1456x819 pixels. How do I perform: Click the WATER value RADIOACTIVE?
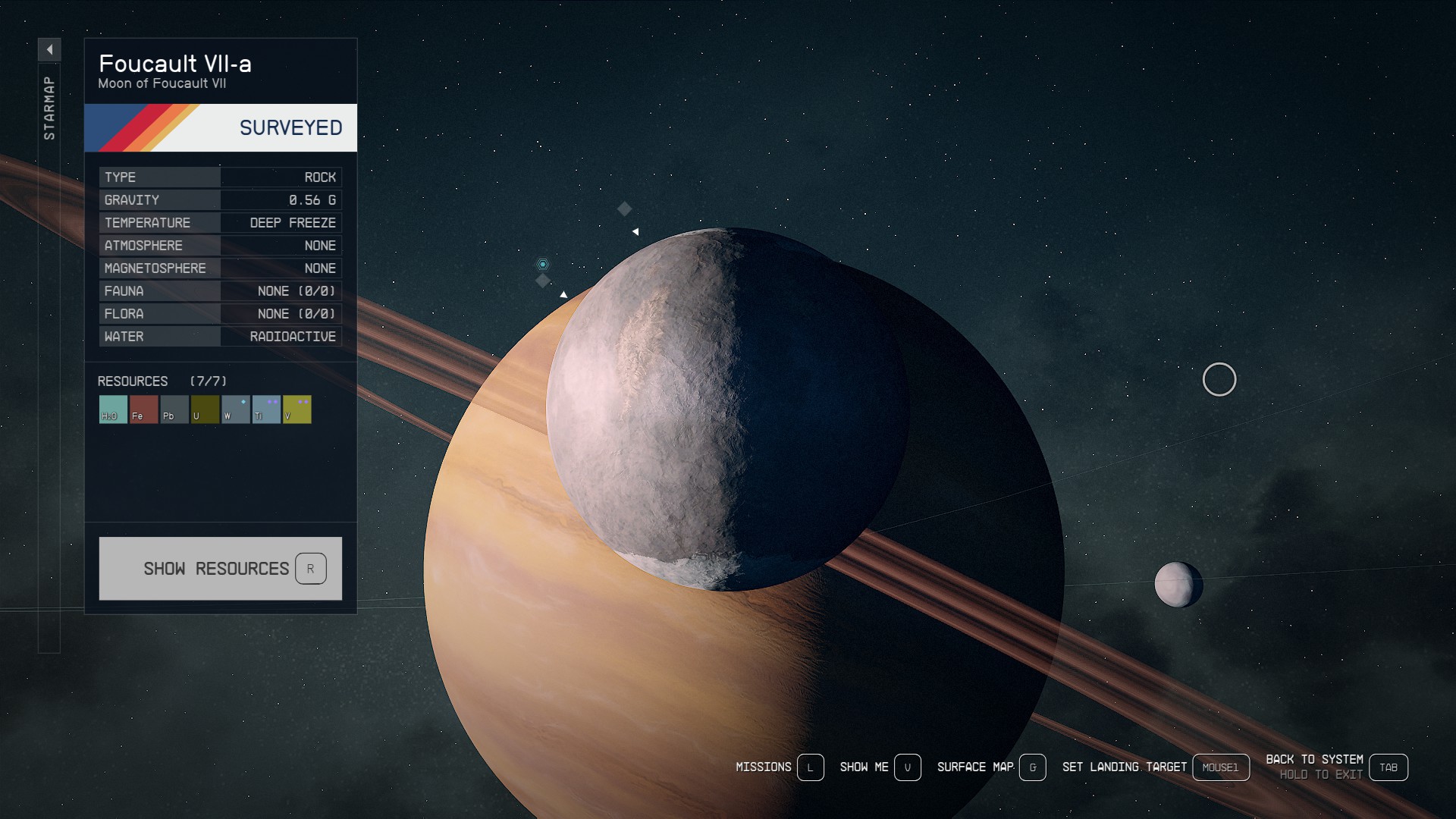click(x=293, y=337)
